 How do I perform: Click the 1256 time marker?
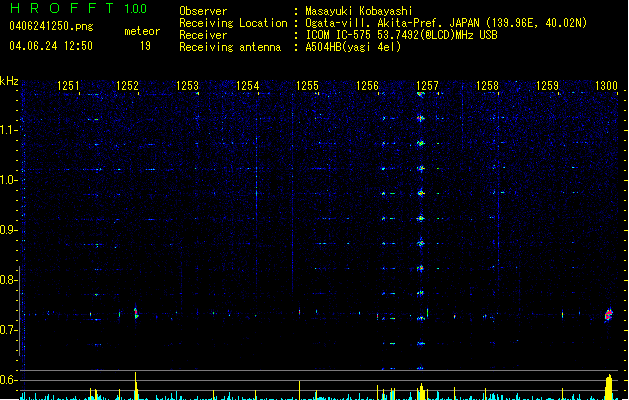coord(367,85)
